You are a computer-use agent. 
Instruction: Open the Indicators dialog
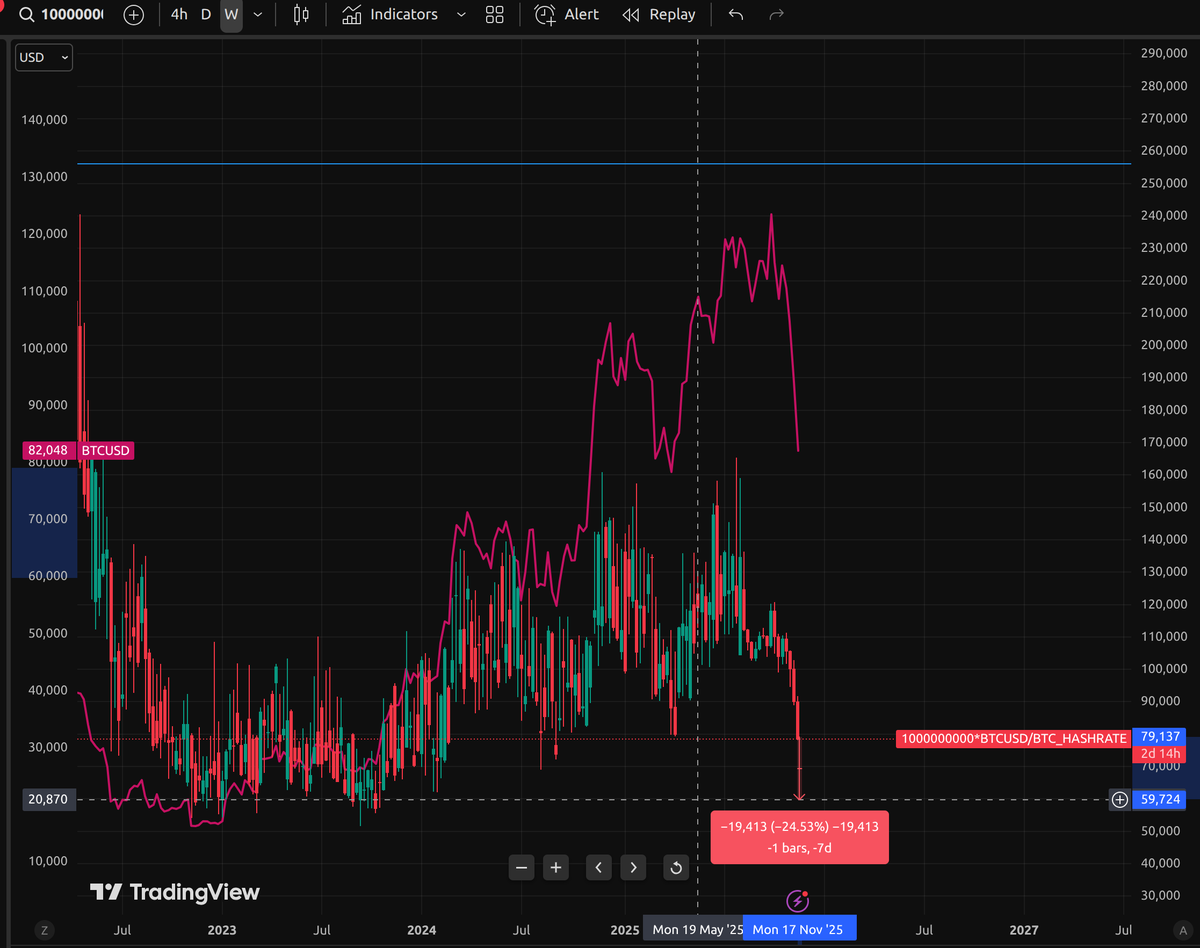(390, 15)
